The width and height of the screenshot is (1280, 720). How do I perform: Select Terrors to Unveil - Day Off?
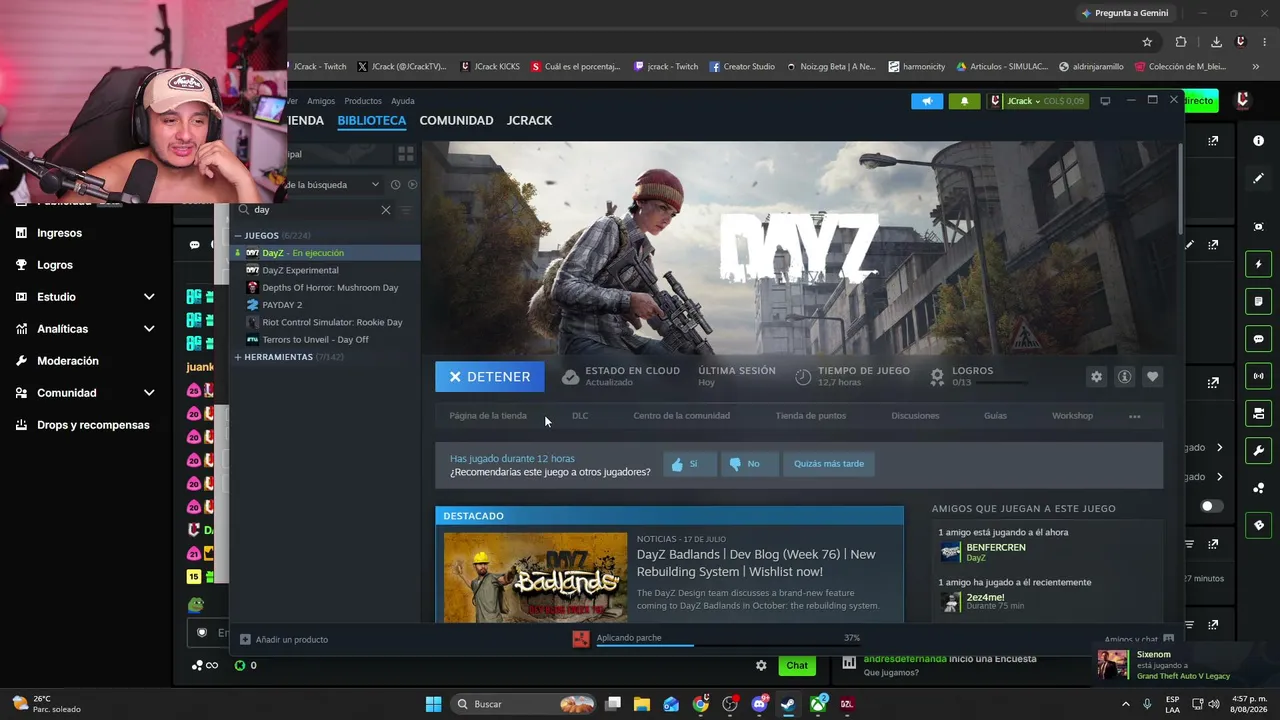(x=325, y=340)
